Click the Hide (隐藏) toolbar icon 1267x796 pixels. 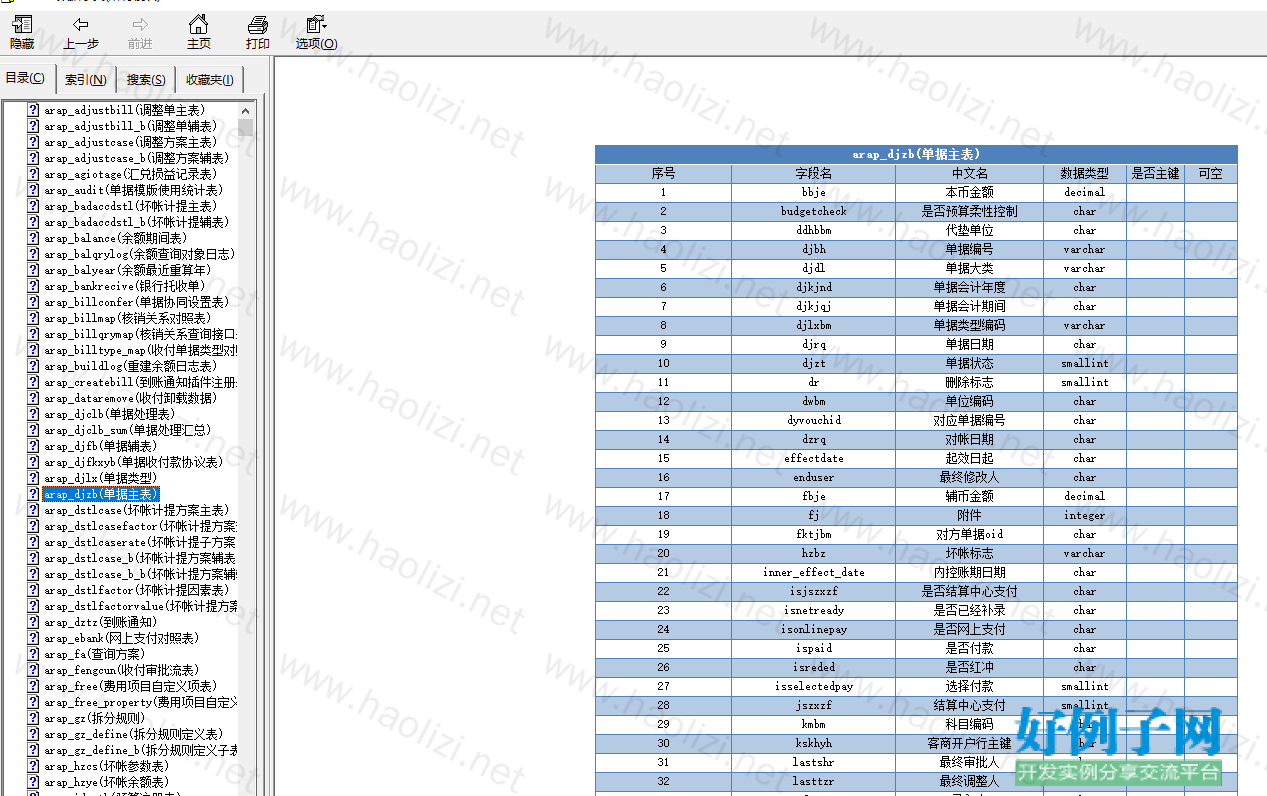tap(22, 25)
